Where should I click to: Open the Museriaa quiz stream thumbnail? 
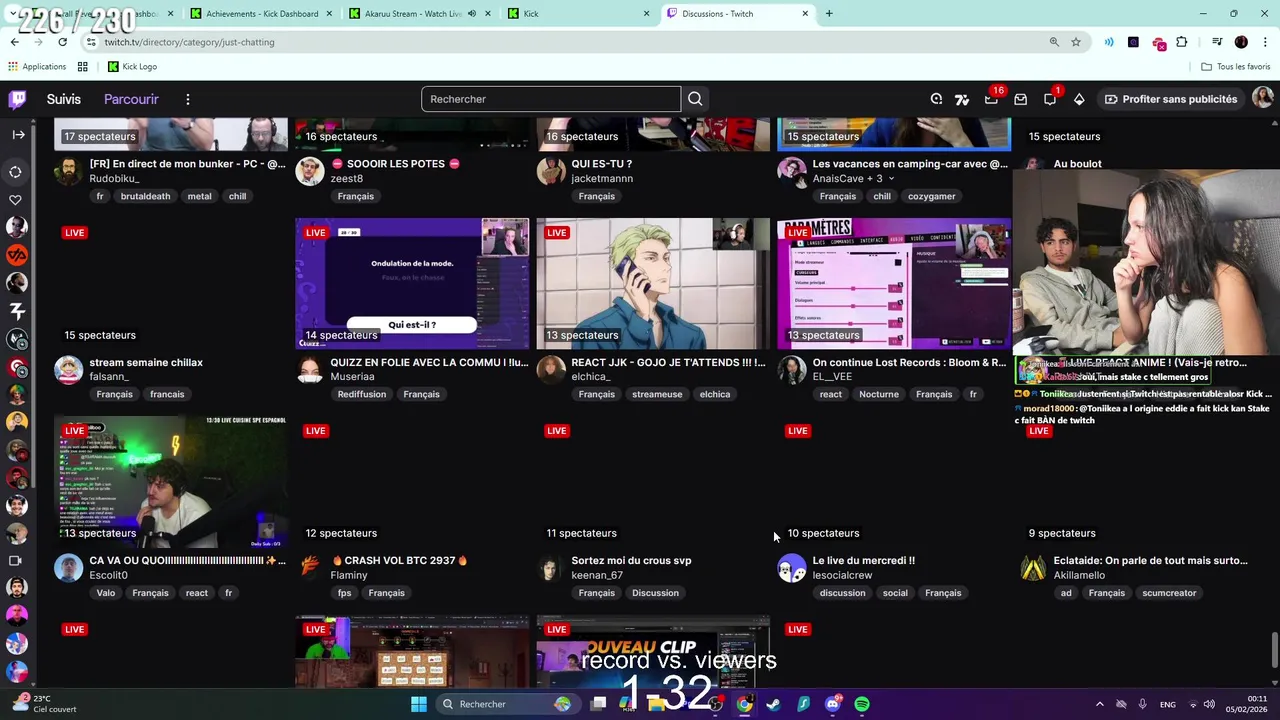coord(412,284)
